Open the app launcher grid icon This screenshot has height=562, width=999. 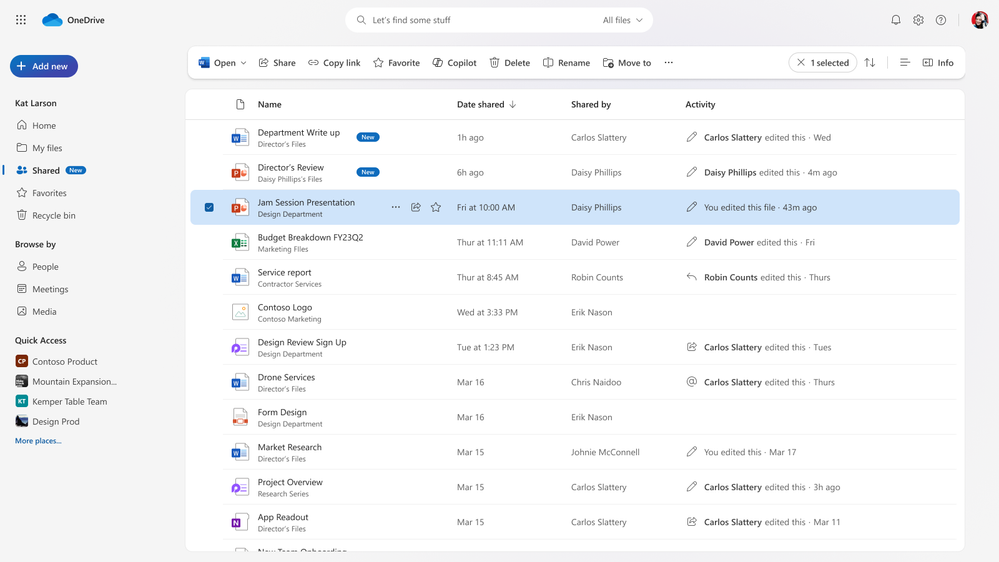tap(21, 20)
